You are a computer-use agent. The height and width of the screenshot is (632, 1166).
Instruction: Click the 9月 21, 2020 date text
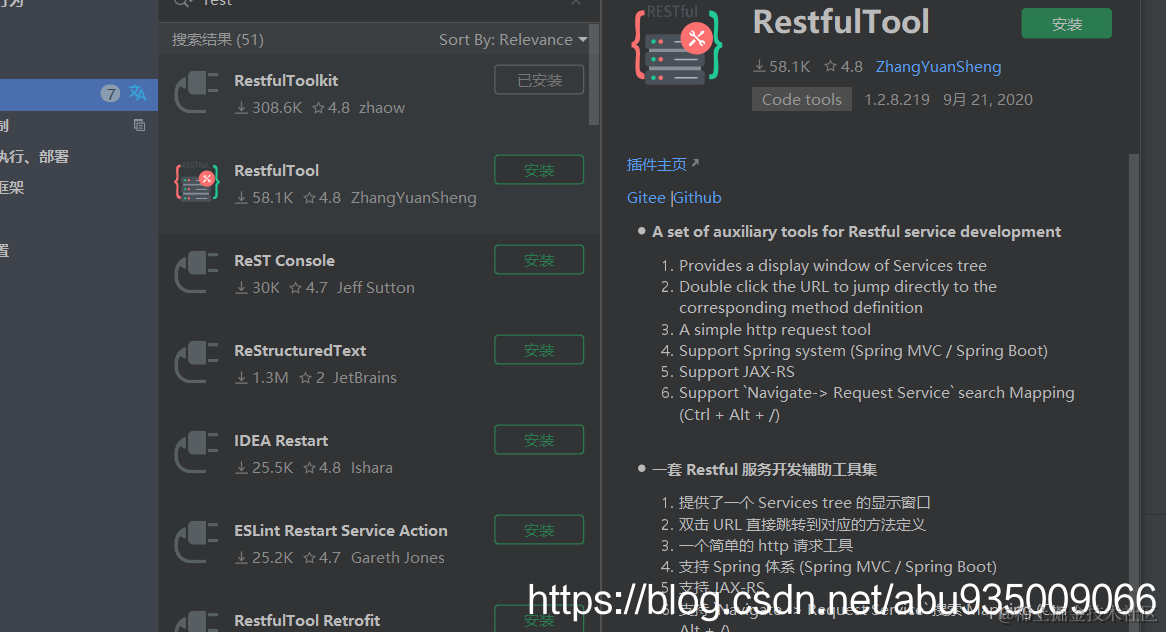coord(988,100)
